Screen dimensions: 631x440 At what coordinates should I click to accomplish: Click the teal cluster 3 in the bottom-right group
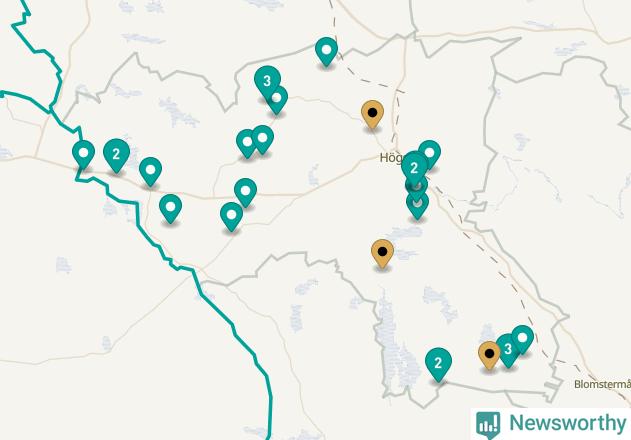pos(508,350)
